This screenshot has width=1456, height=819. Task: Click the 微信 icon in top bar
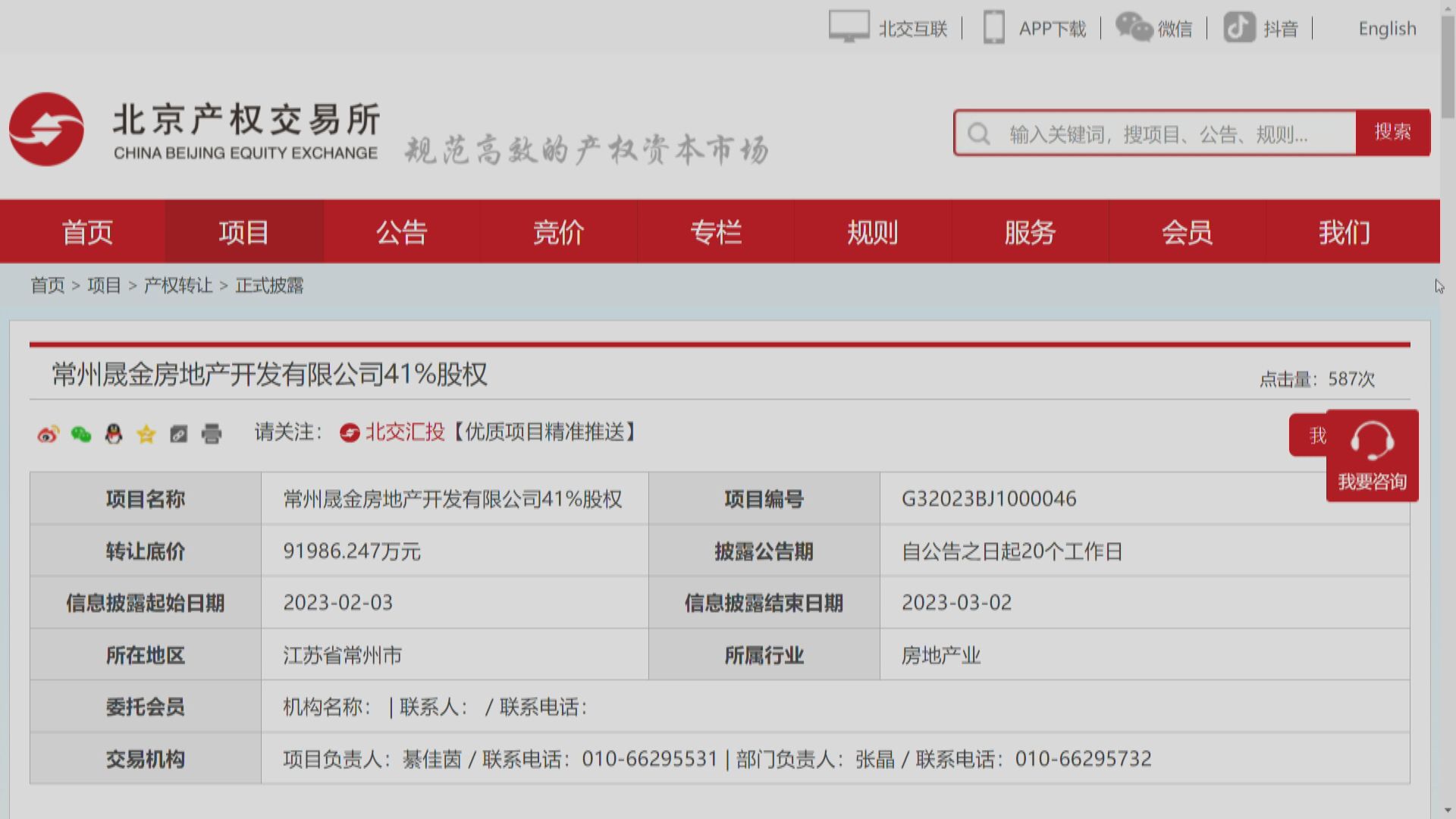1134,28
